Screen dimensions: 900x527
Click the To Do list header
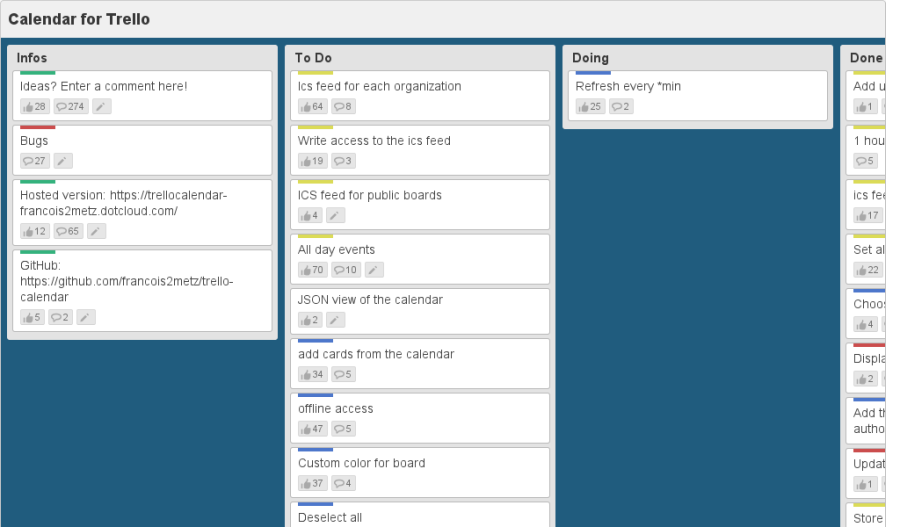coord(313,58)
